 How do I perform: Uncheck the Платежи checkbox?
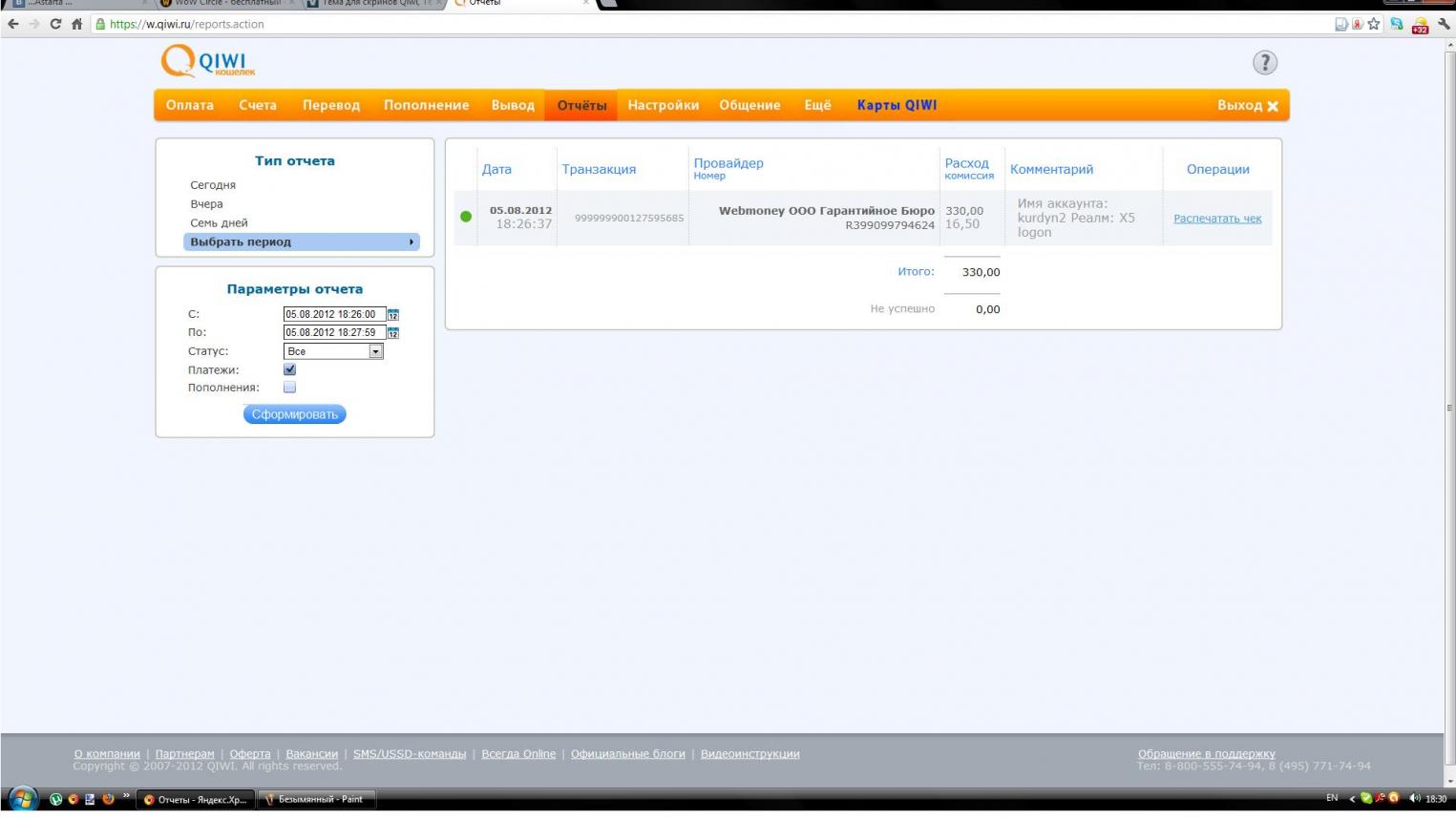[x=290, y=369]
